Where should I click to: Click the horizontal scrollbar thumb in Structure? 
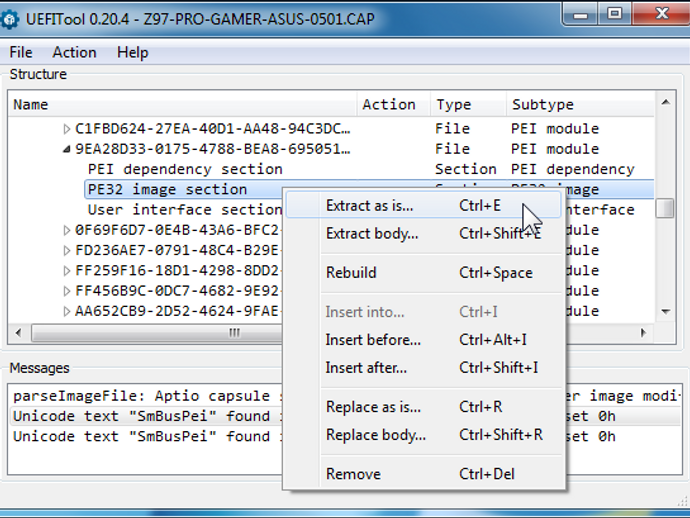click(234, 333)
